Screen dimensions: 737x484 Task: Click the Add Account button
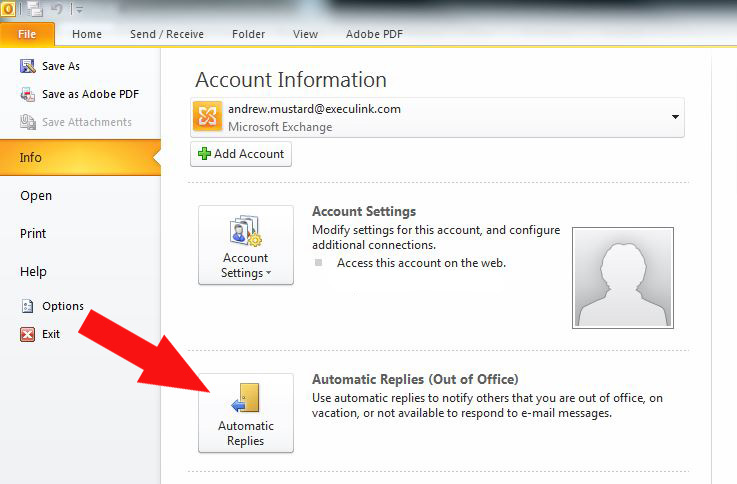[241, 154]
